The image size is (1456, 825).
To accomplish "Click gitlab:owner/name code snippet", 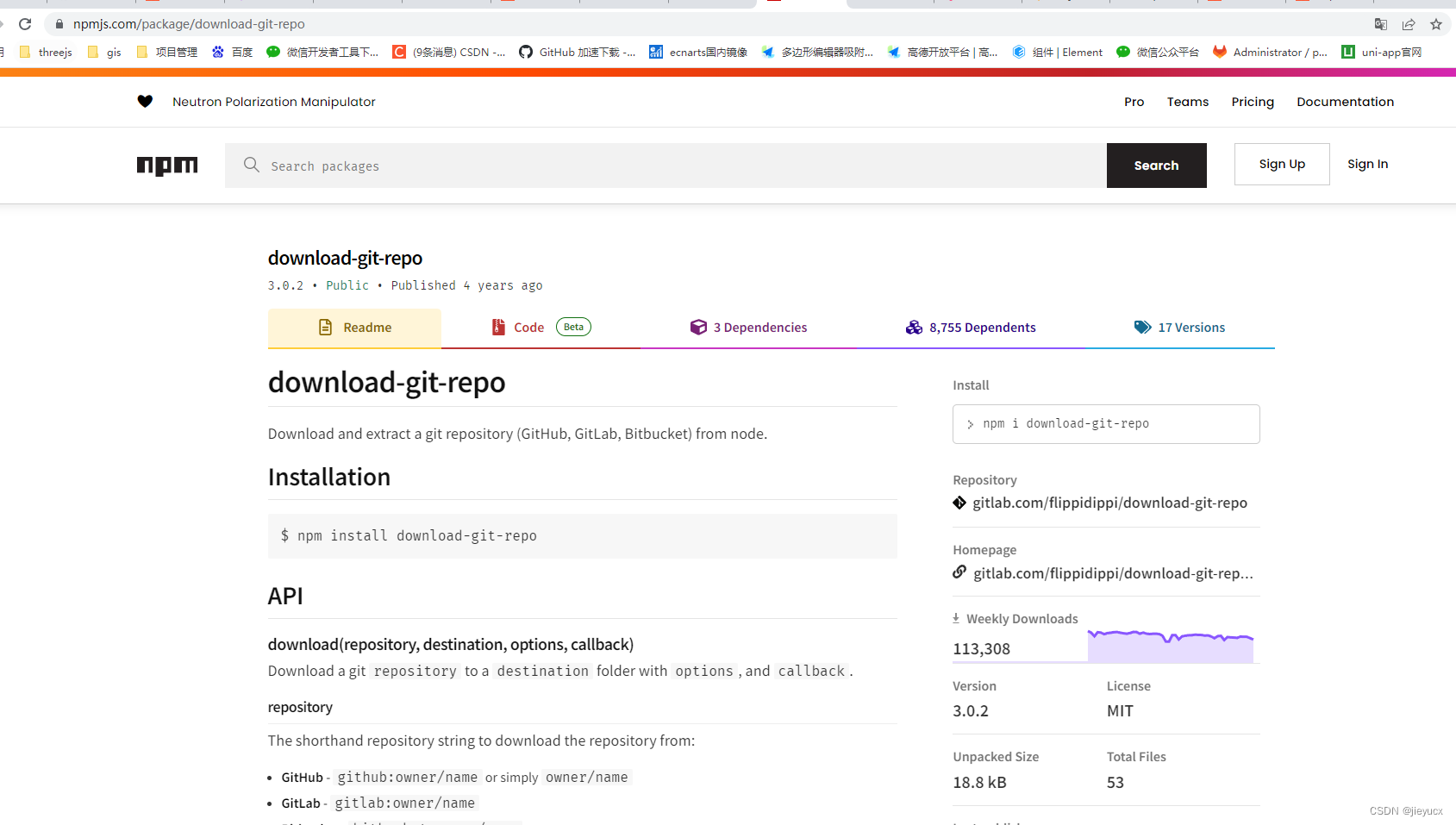I will tap(404, 803).
